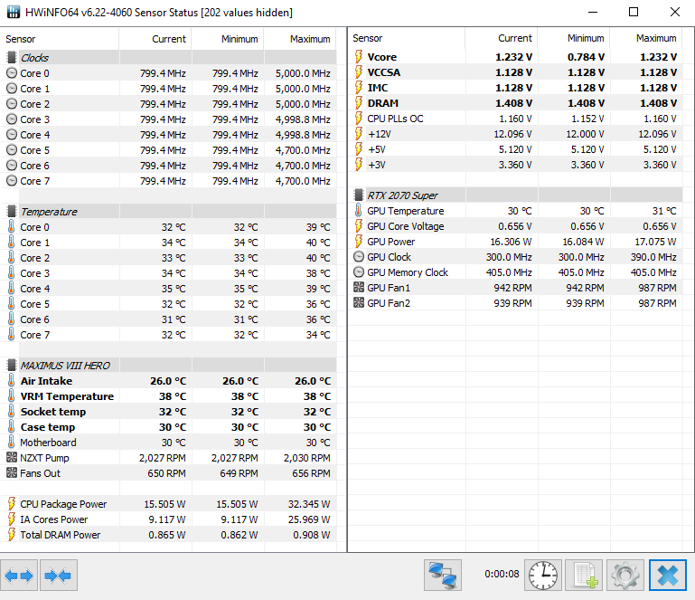Click the GPU Temperature thermometer icon
This screenshot has width=695, height=600.
point(359,210)
